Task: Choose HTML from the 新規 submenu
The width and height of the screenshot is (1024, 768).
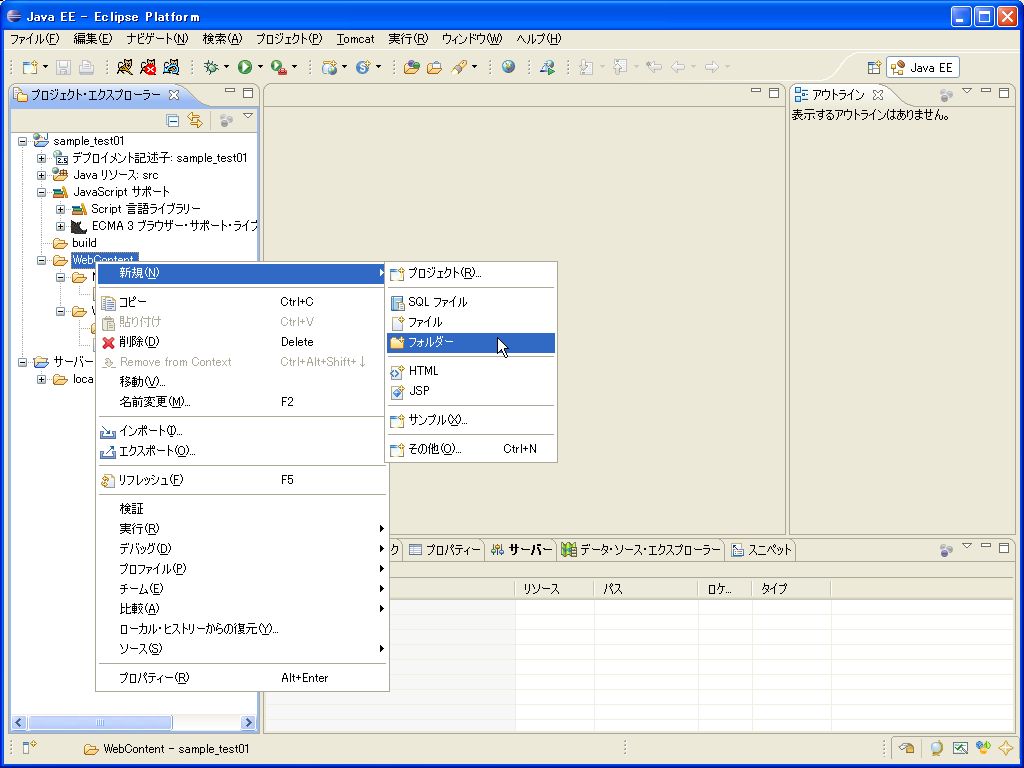Action: coord(471,371)
